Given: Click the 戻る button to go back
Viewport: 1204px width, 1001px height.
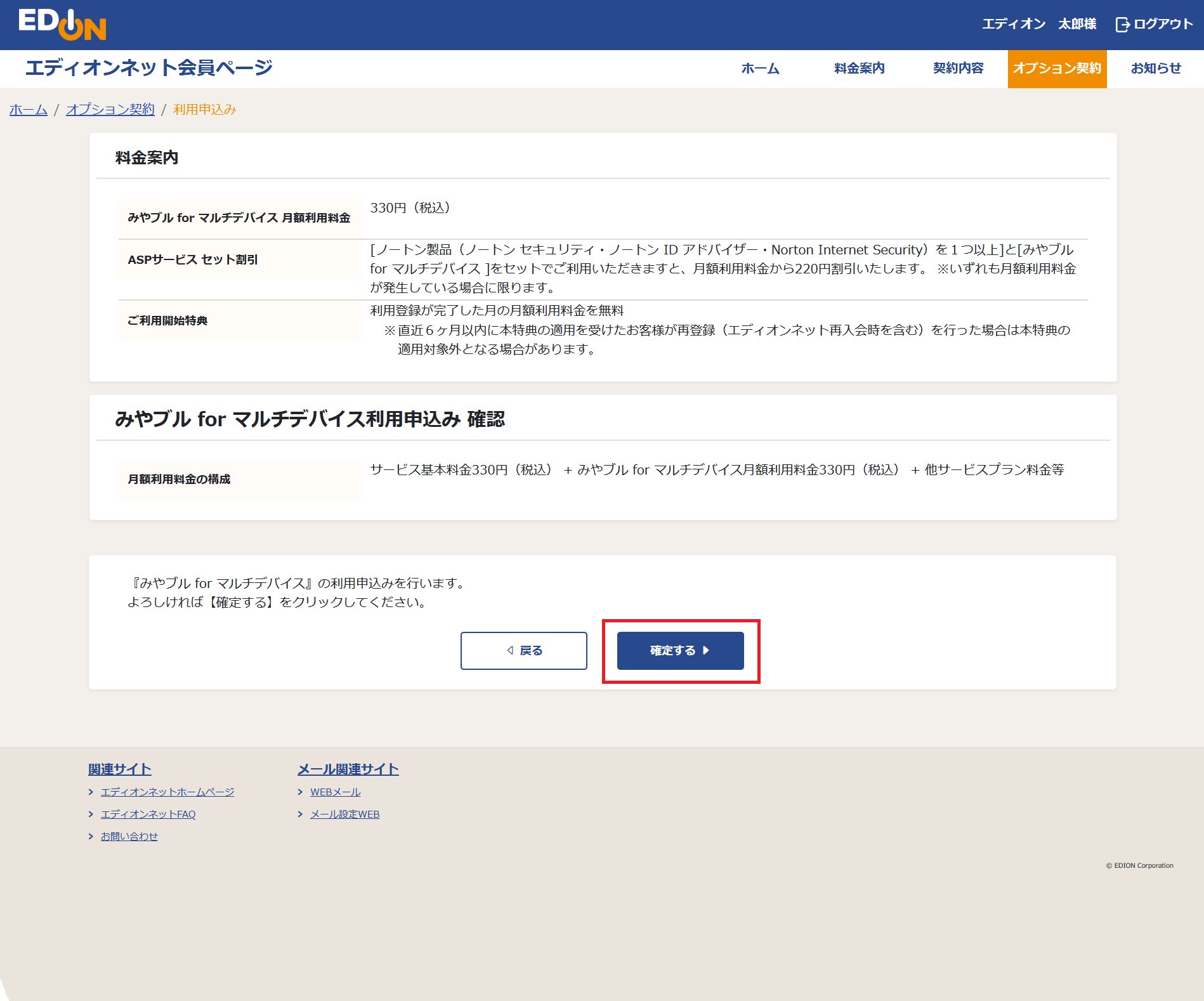Looking at the screenshot, I should (x=523, y=650).
